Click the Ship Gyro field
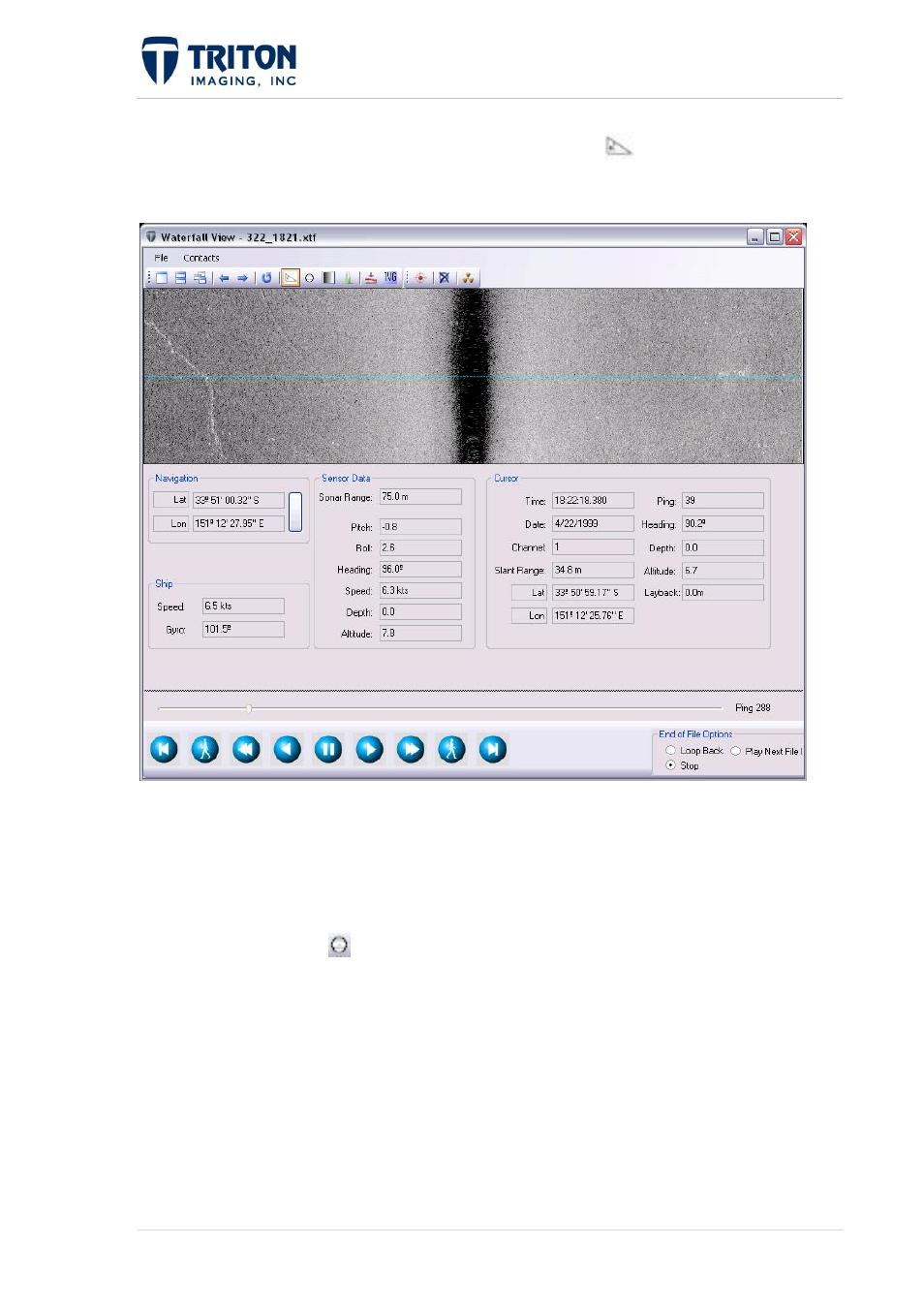The width and height of the screenshot is (924, 1308). click(x=243, y=629)
